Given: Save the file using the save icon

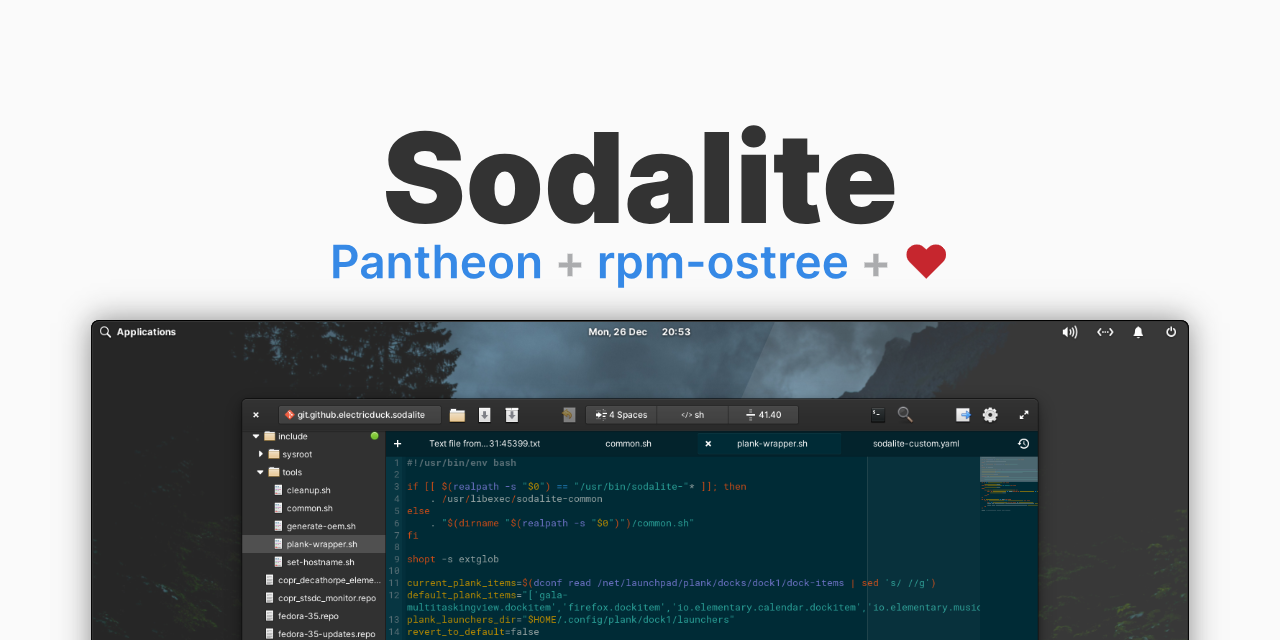Looking at the screenshot, I should [x=484, y=414].
